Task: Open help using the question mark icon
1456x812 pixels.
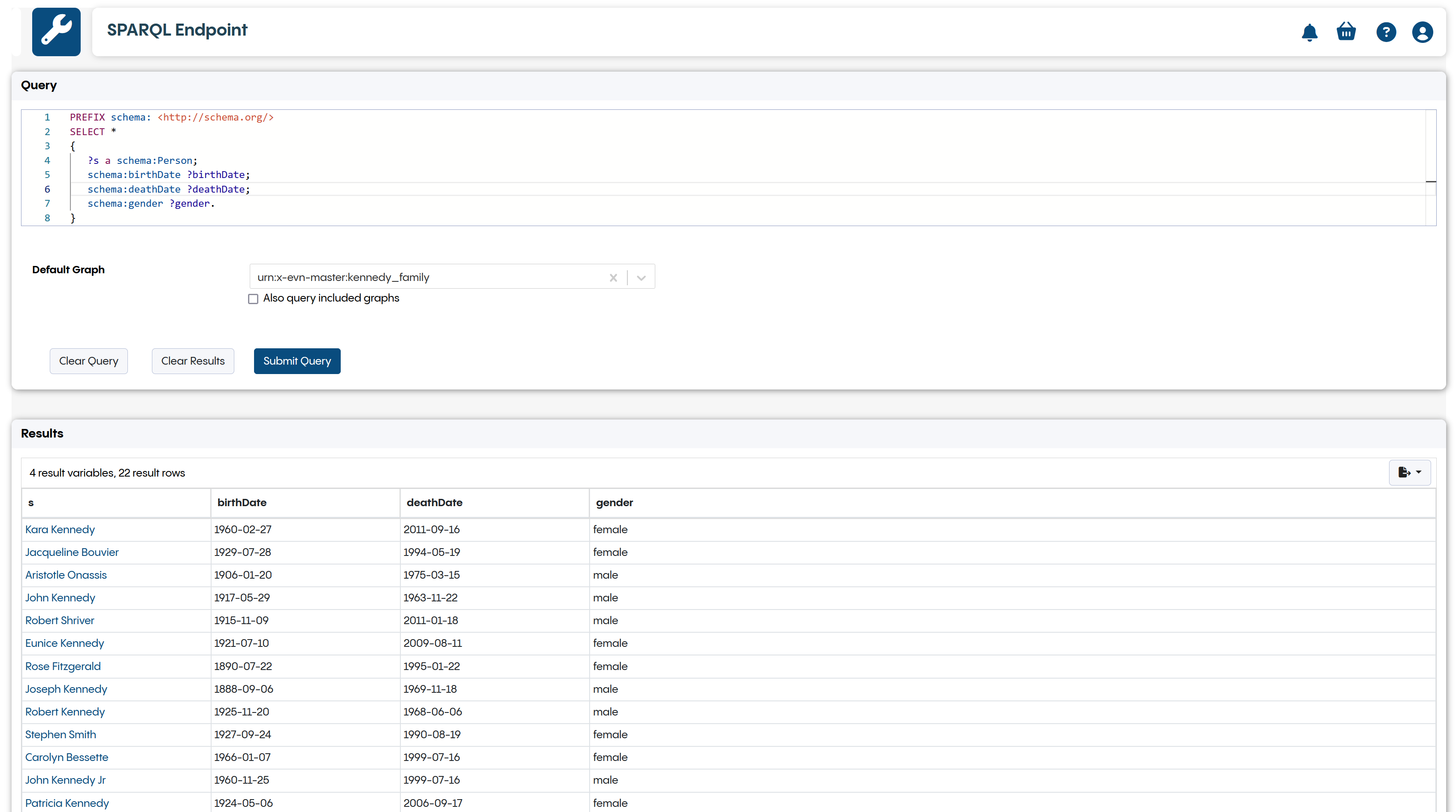Action: click(x=1385, y=32)
